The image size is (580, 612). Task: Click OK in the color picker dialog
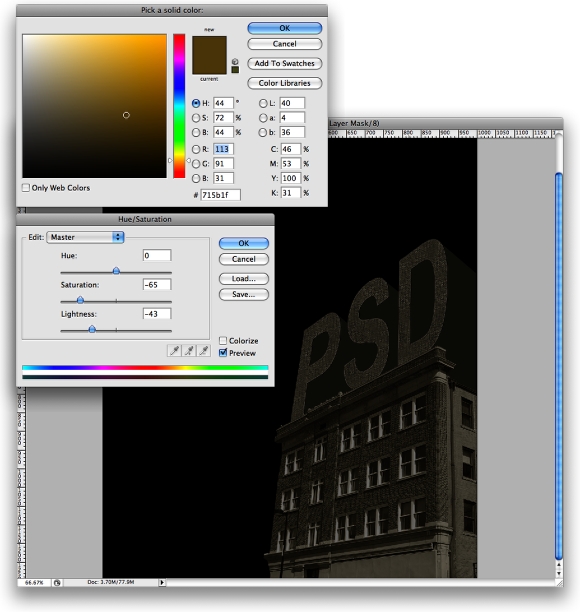coord(285,28)
